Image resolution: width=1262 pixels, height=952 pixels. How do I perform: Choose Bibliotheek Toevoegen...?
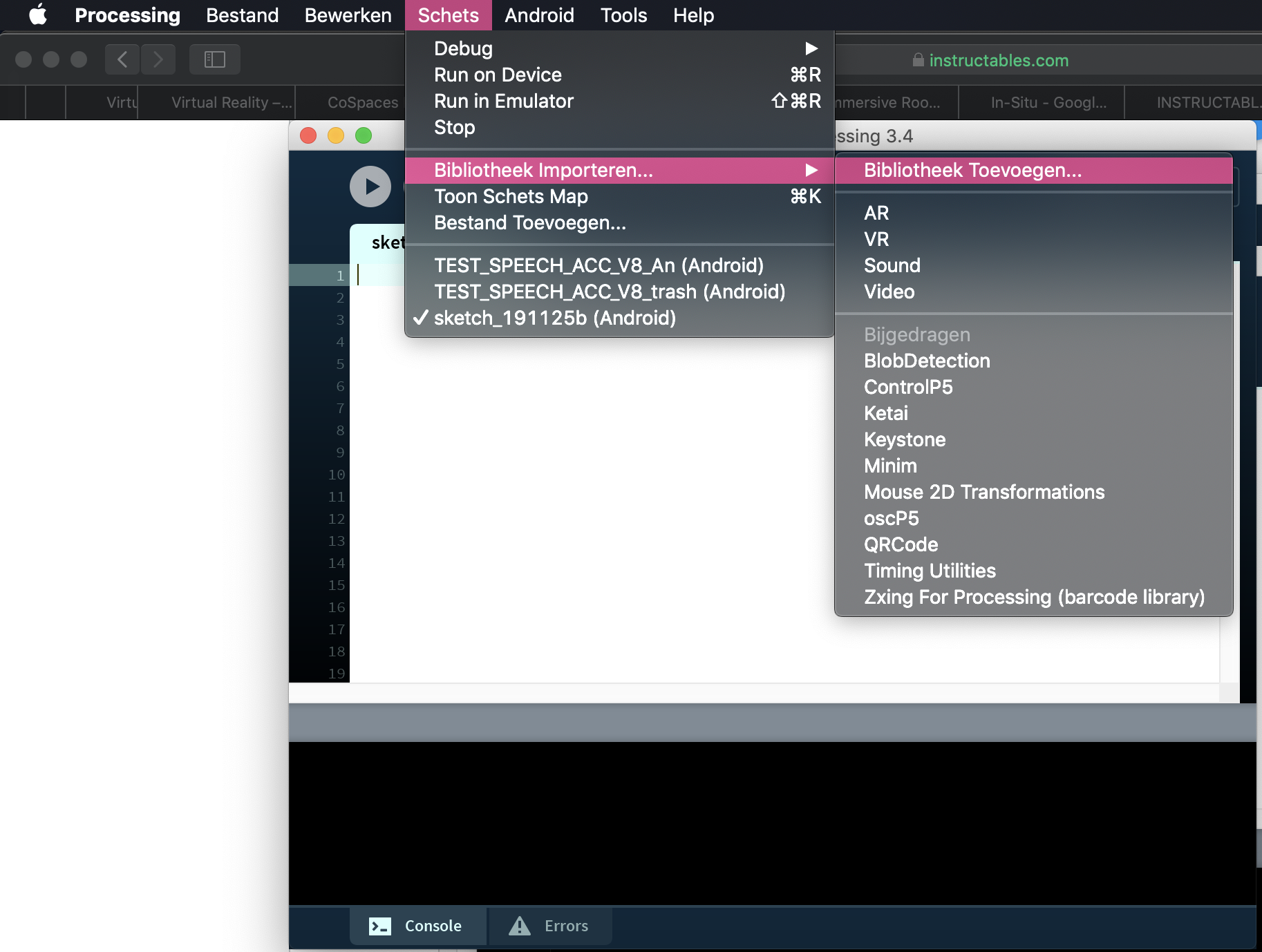click(1034, 170)
